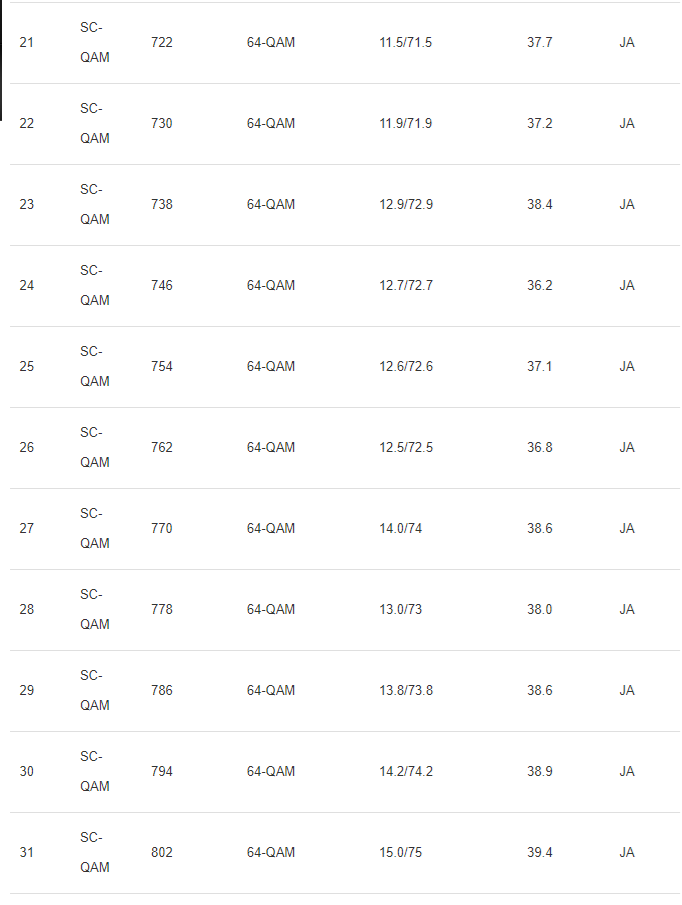
Task: Select power level 15.0/75
Action: click(400, 852)
